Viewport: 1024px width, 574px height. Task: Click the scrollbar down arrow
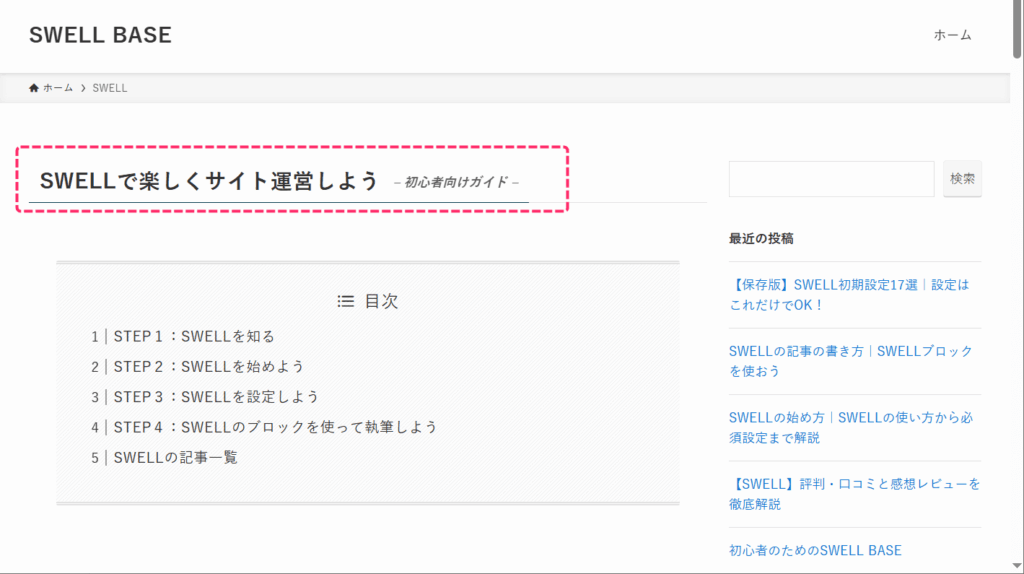[1017, 566]
